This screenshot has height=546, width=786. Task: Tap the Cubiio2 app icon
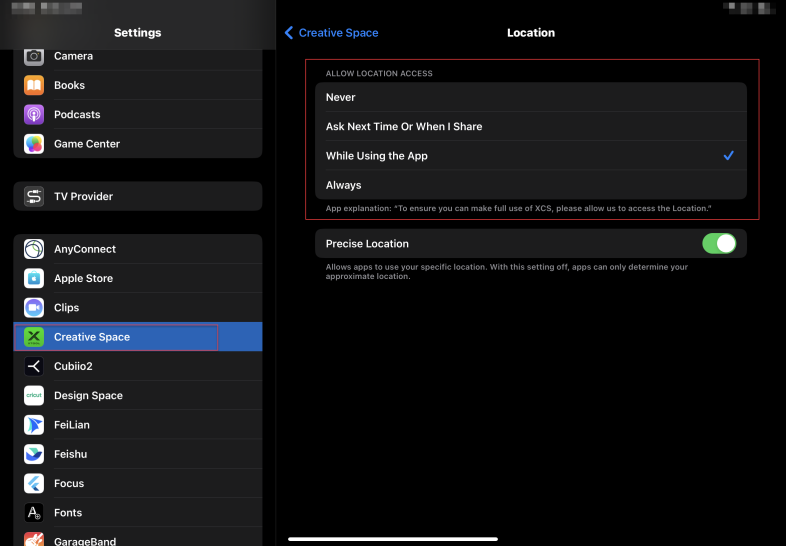pos(34,366)
